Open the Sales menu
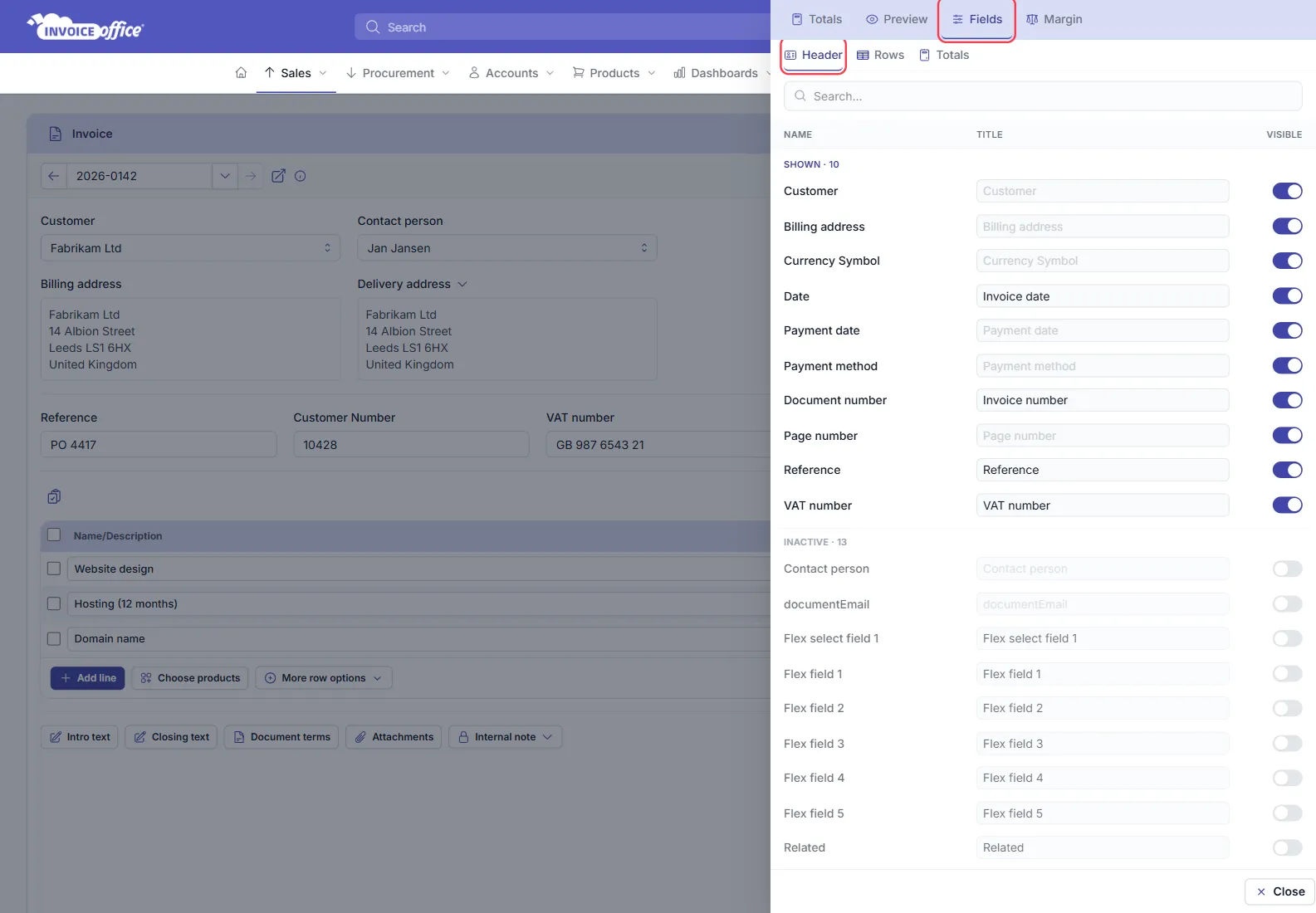The width and height of the screenshot is (1316, 913). pyautogui.click(x=296, y=73)
